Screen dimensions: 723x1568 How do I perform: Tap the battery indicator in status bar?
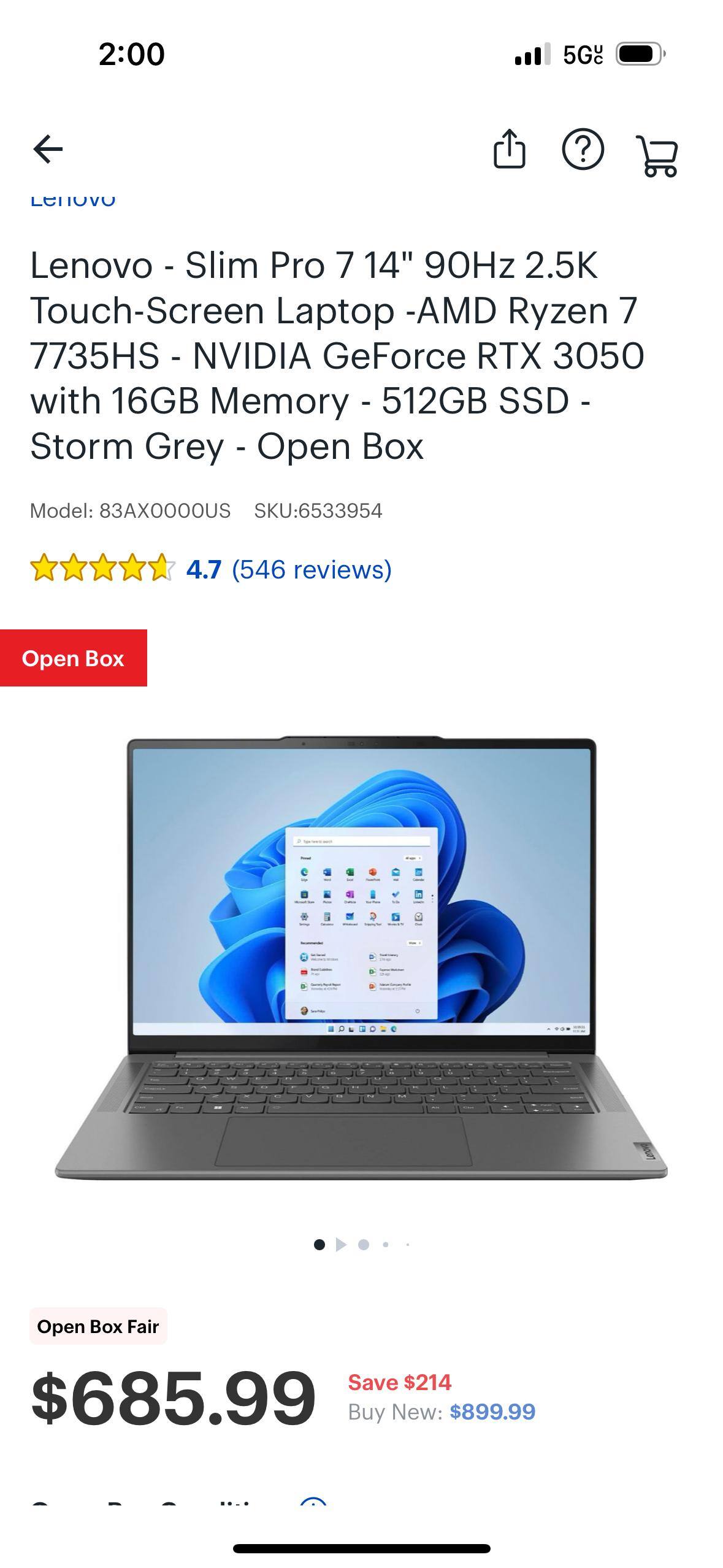pyautogui.click(x=640, y=54)
